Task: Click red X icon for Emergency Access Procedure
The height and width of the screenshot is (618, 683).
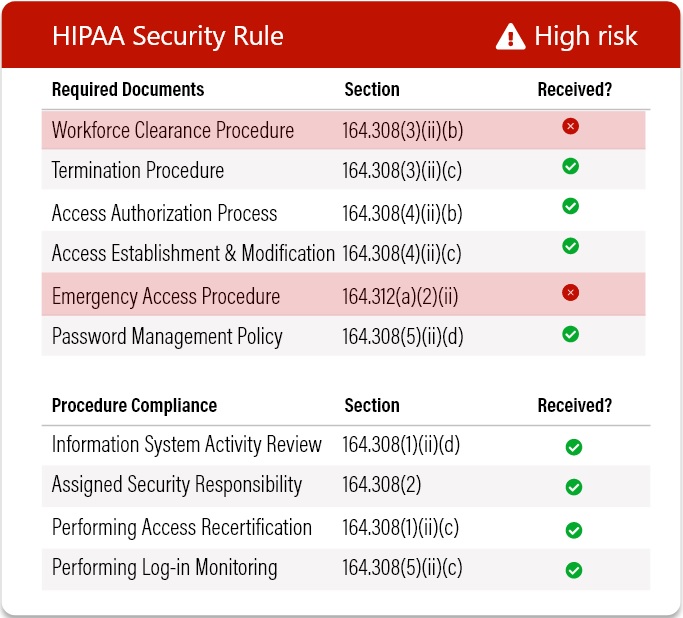Action: (570, 292)
